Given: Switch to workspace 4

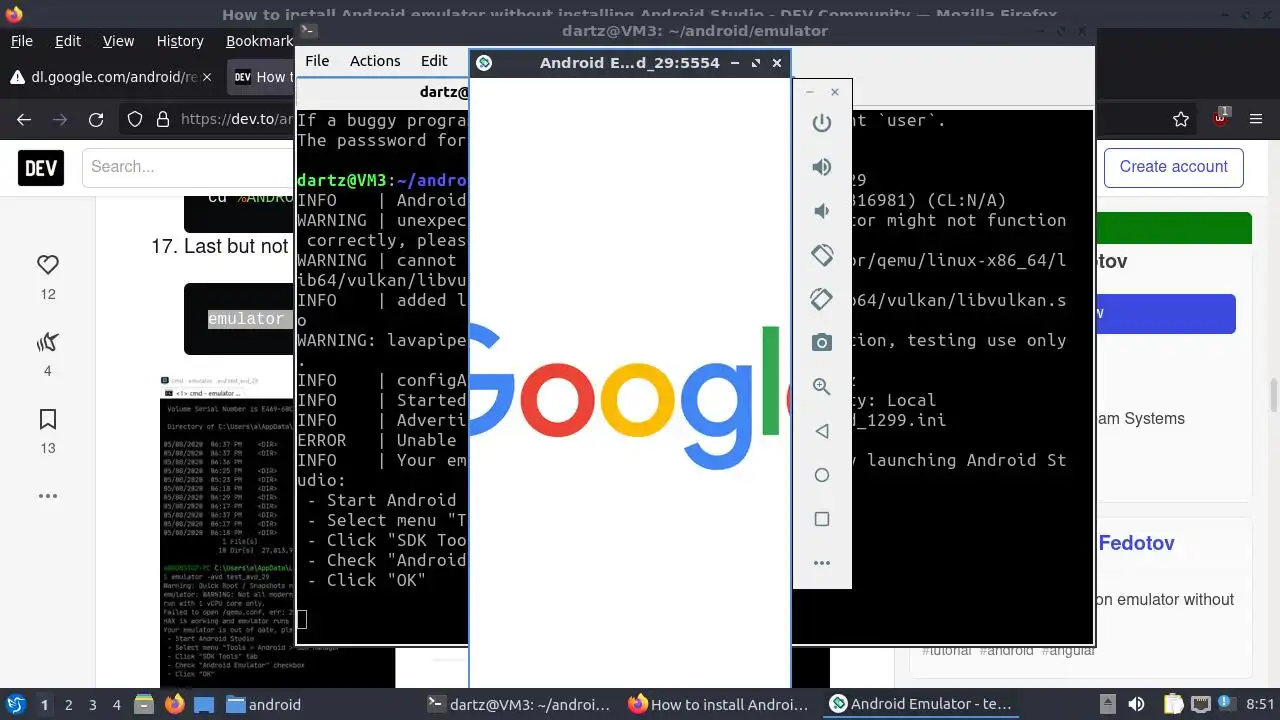Looking at the screenshot, I should click(116, 705).
